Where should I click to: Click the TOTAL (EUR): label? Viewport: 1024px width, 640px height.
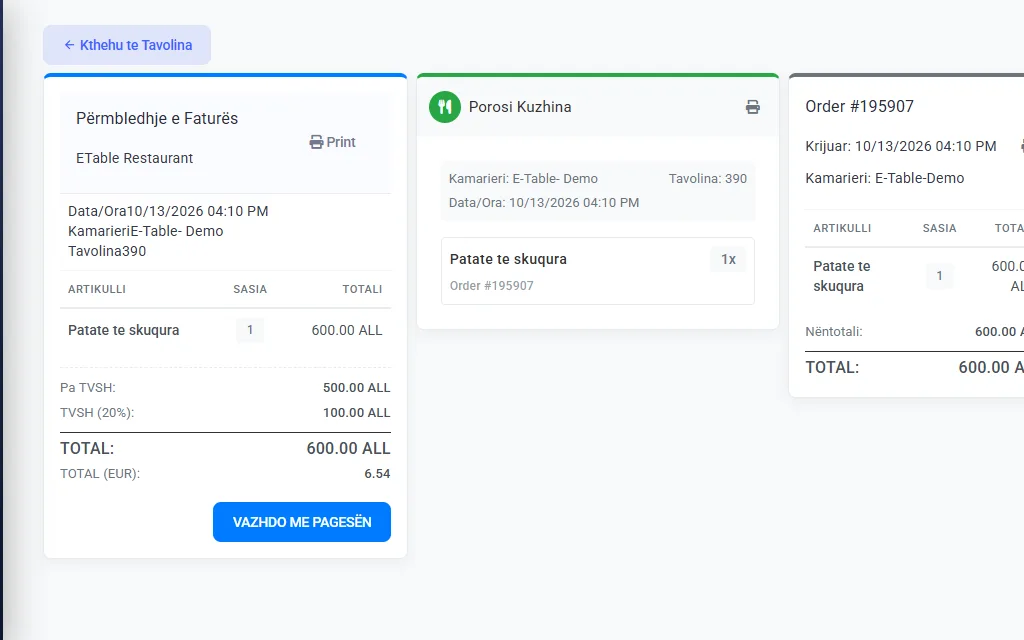coord(100,474)
